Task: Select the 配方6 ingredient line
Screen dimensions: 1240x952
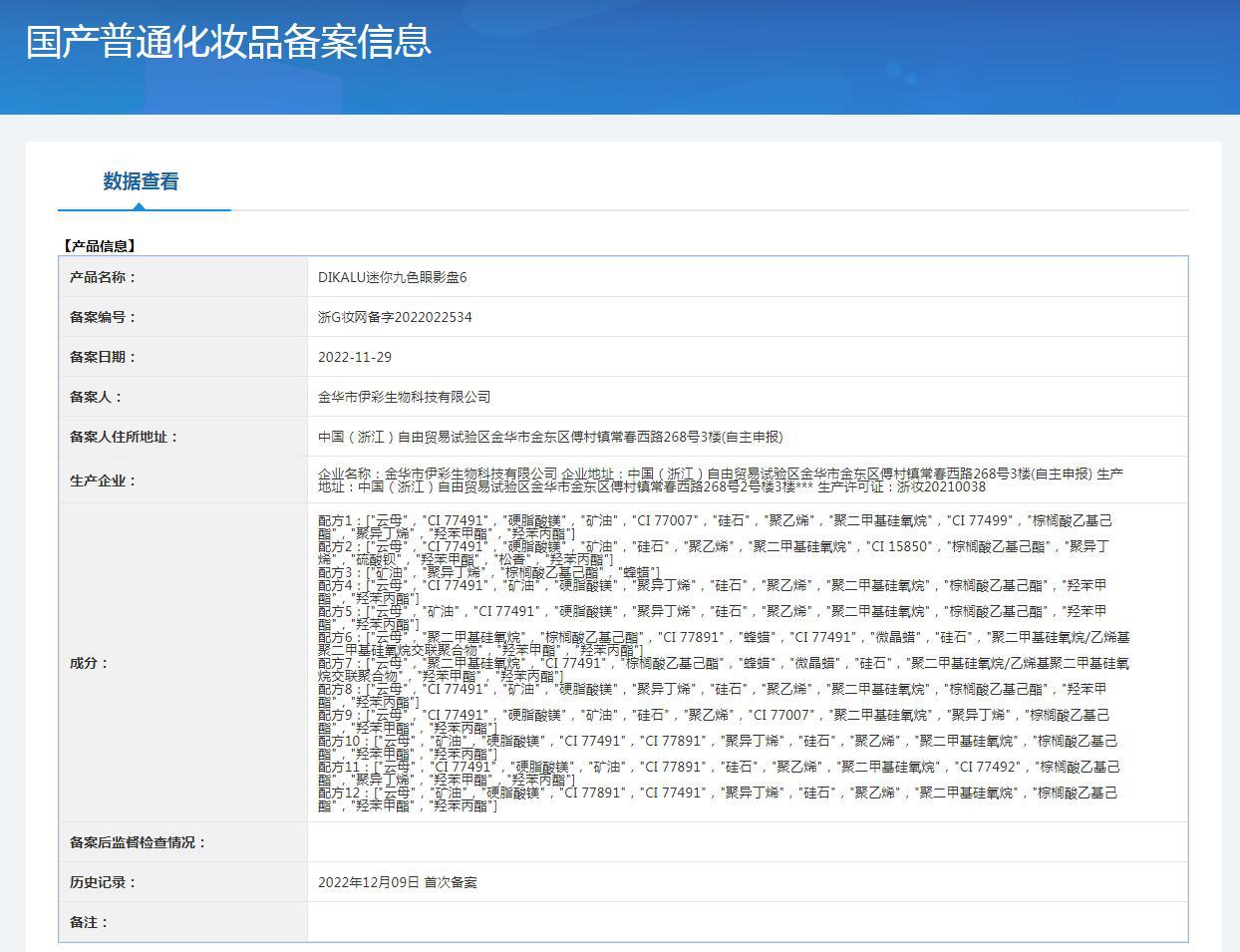Action: coord(725,644)
